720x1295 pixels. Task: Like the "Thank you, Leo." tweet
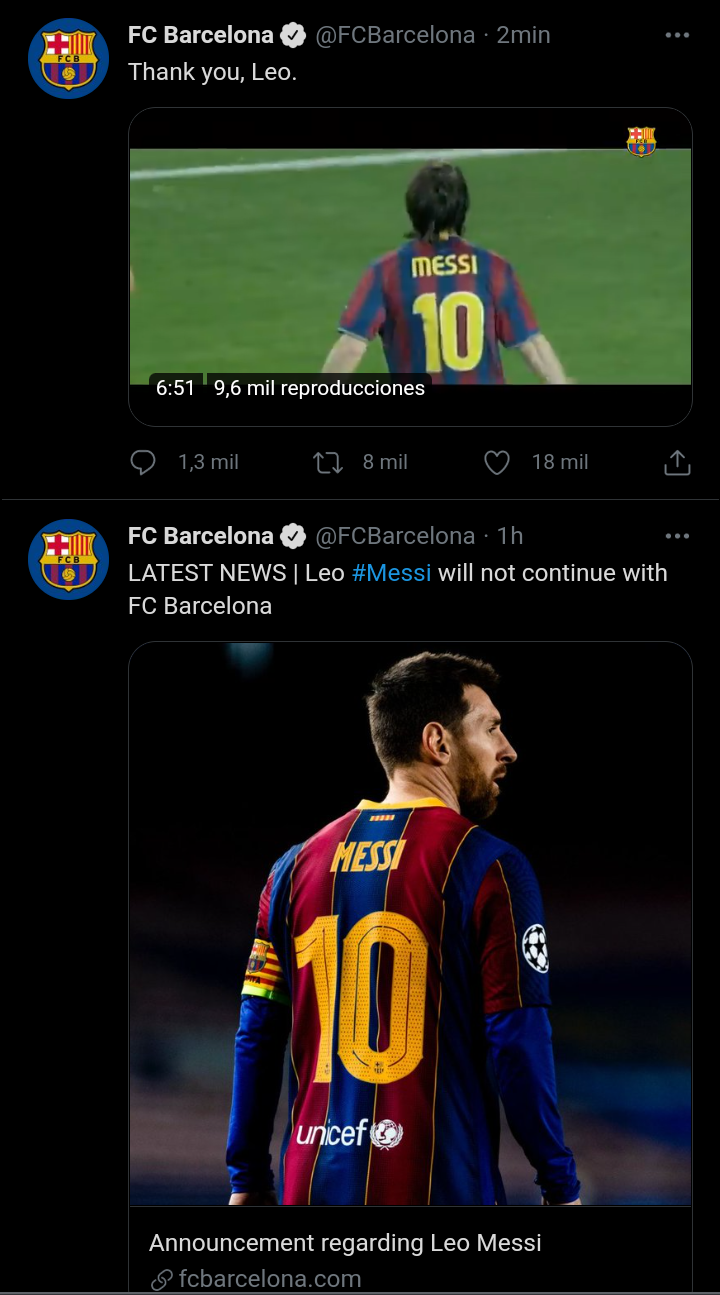pyautogui.click(x=497, y=462)
